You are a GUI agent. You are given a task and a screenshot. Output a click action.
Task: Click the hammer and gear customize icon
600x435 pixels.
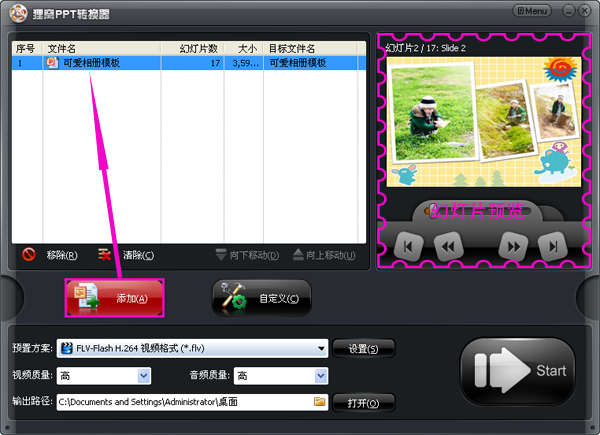pos(233,297)
